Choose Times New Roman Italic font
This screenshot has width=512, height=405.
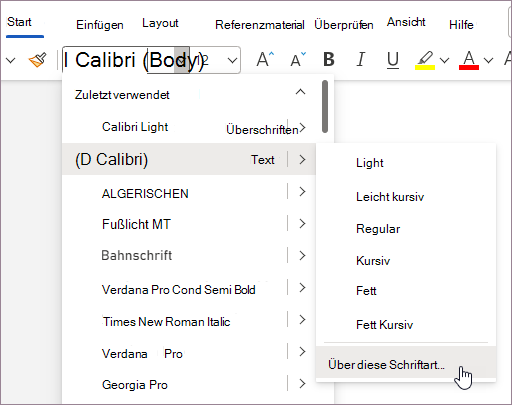click(x=166, y=322)
